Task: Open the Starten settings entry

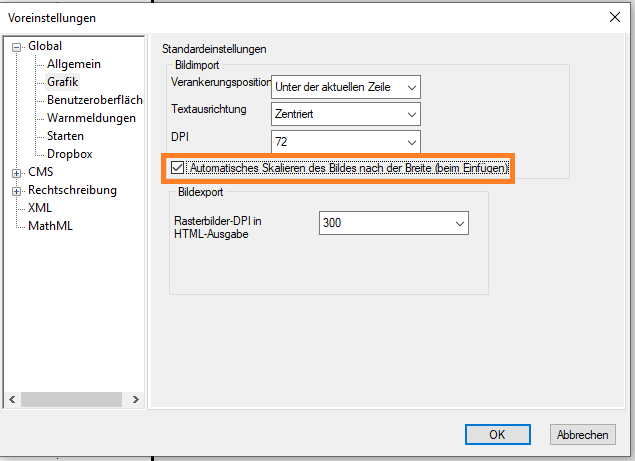Action: click(65, 136)
